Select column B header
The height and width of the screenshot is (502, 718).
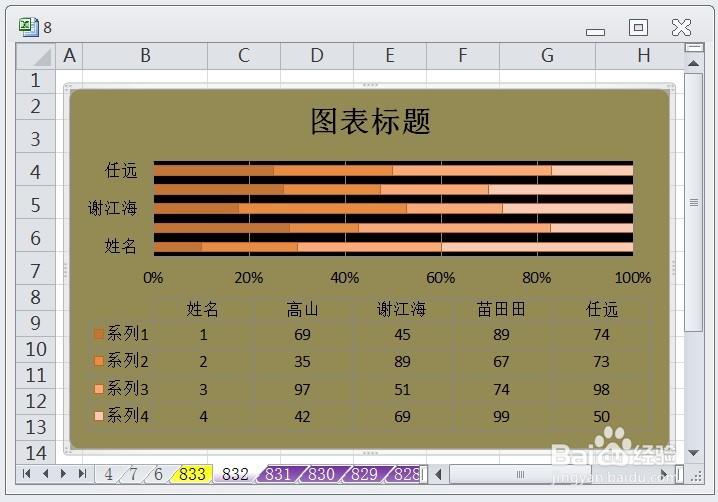click(x=145, y=56)
